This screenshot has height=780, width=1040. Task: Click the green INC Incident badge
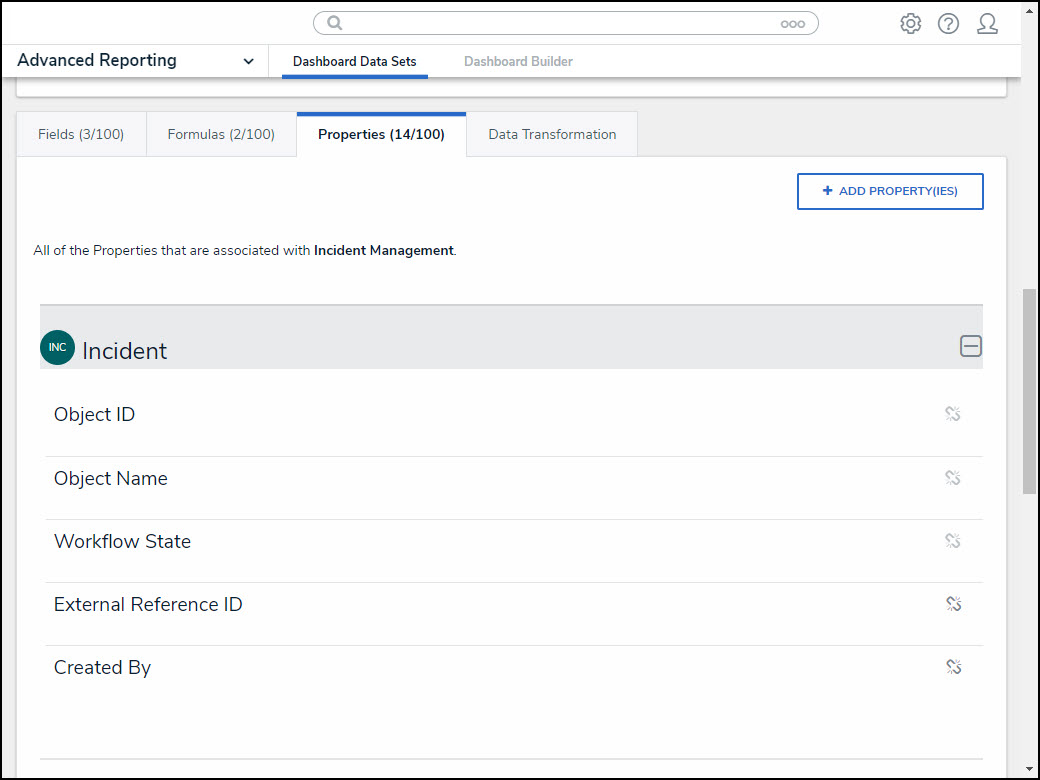[x=57, y=348]
